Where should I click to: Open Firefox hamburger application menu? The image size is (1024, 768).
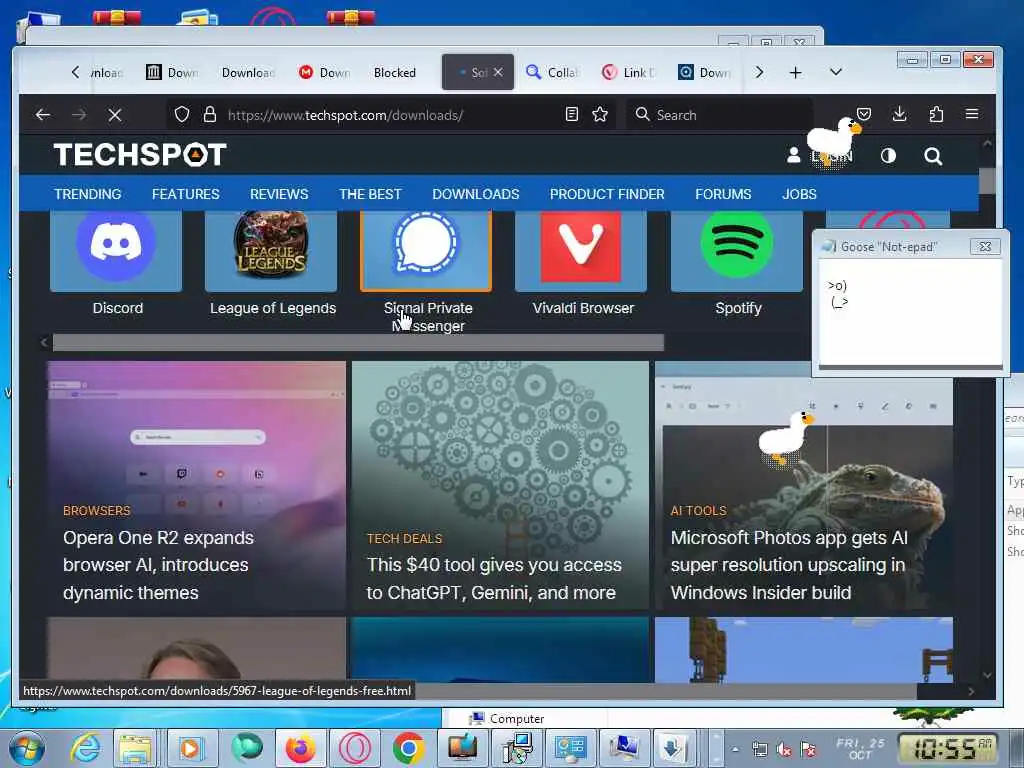coord(972,114)
